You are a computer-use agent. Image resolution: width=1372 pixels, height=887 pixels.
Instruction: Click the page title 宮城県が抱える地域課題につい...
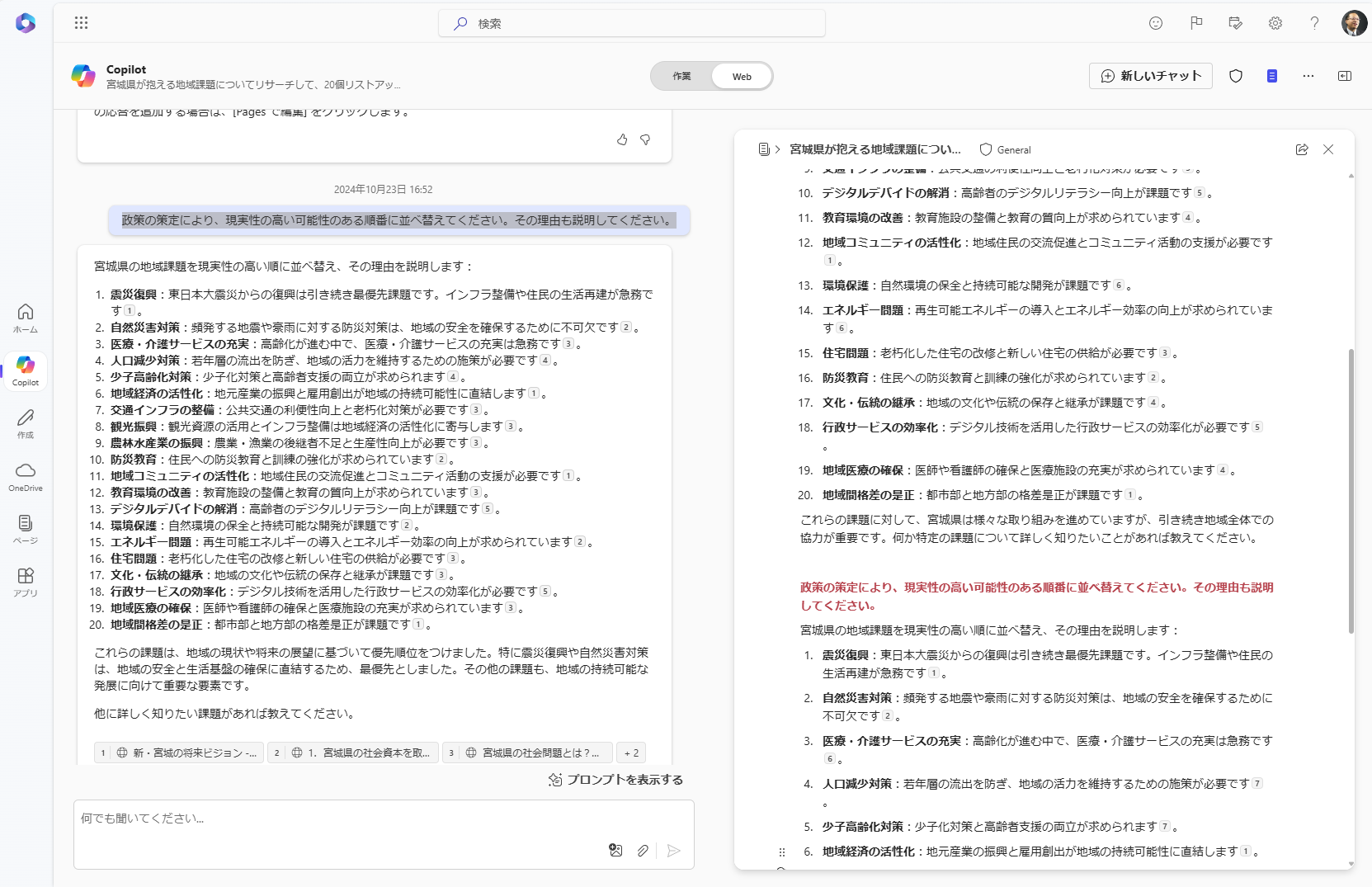pyautogui.click(x=875, y=149)
